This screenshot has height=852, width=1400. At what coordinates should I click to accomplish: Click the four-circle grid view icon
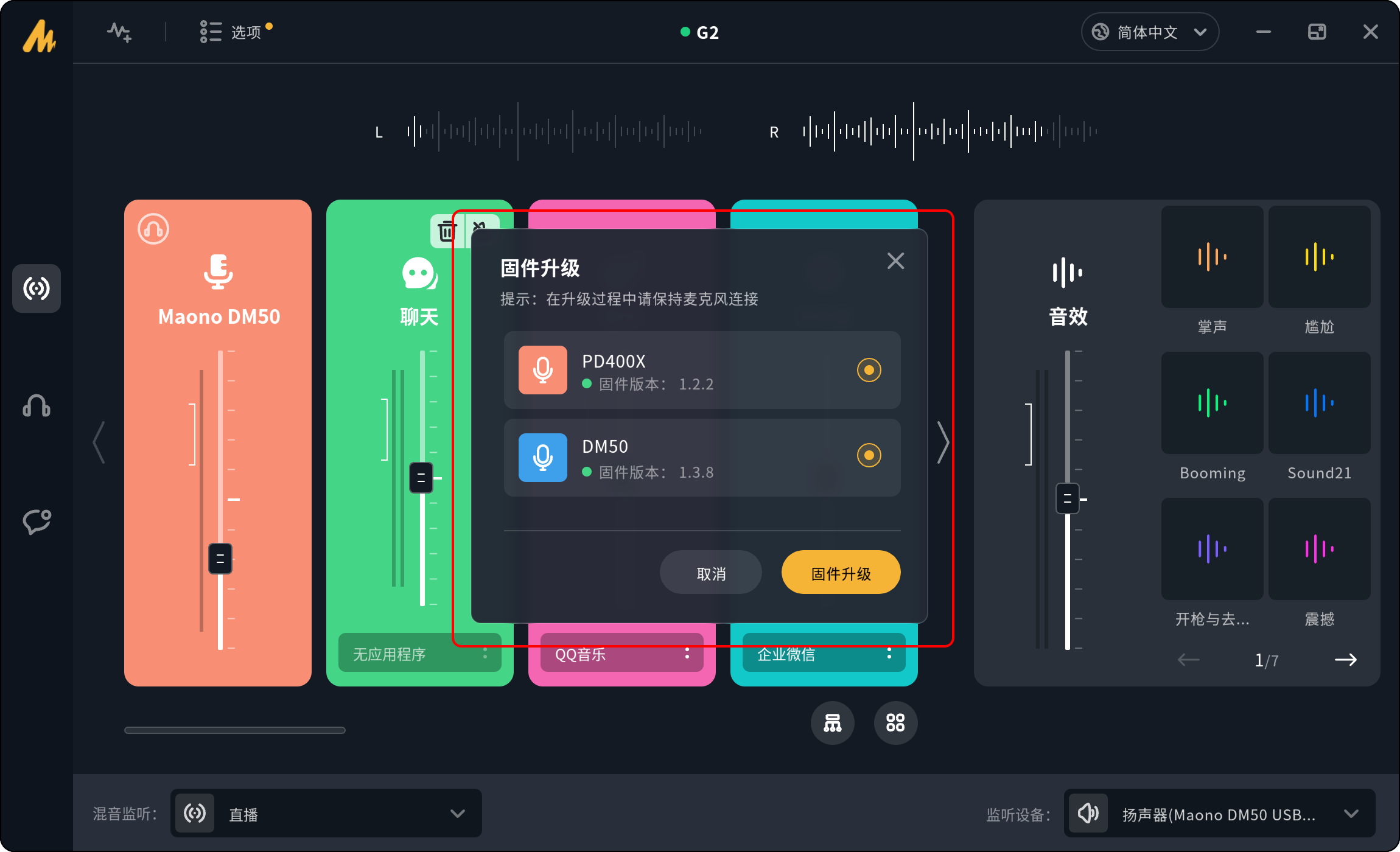(x=895, y=723)
